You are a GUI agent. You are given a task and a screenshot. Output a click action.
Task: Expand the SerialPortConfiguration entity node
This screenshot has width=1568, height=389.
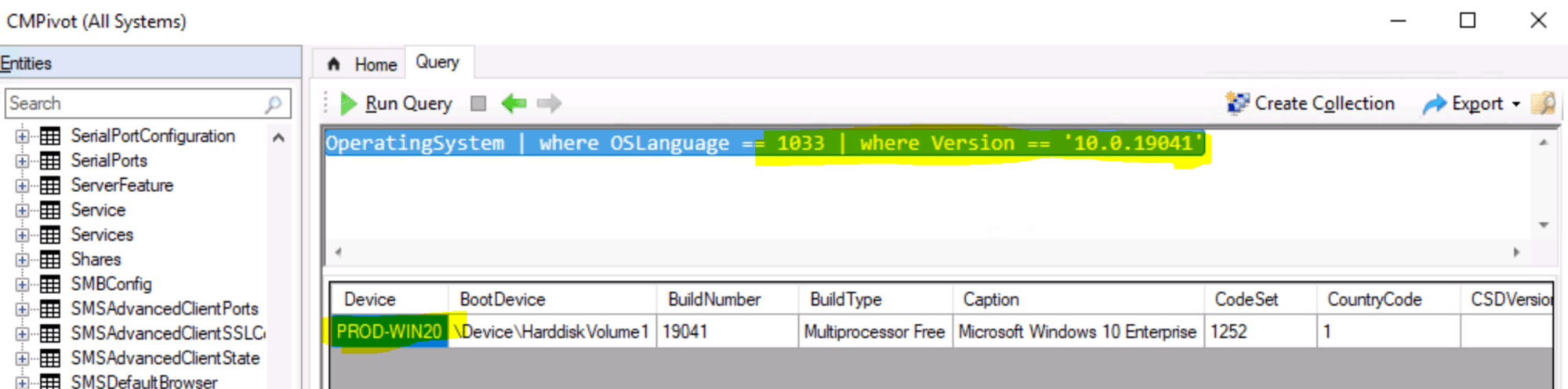point(22,136)
